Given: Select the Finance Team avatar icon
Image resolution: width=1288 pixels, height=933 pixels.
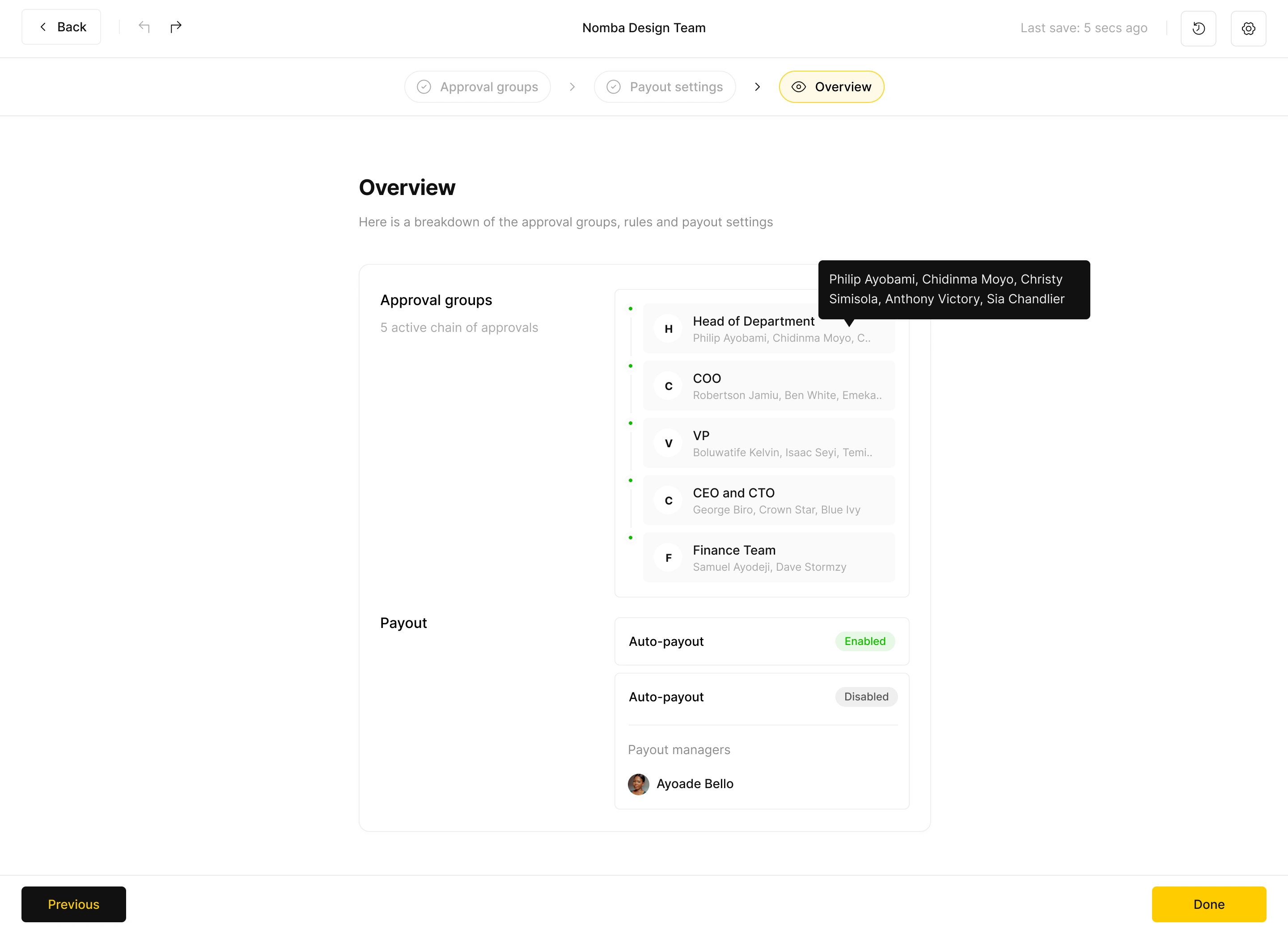Looking at the screenshot, I should (x=668, y=557).
